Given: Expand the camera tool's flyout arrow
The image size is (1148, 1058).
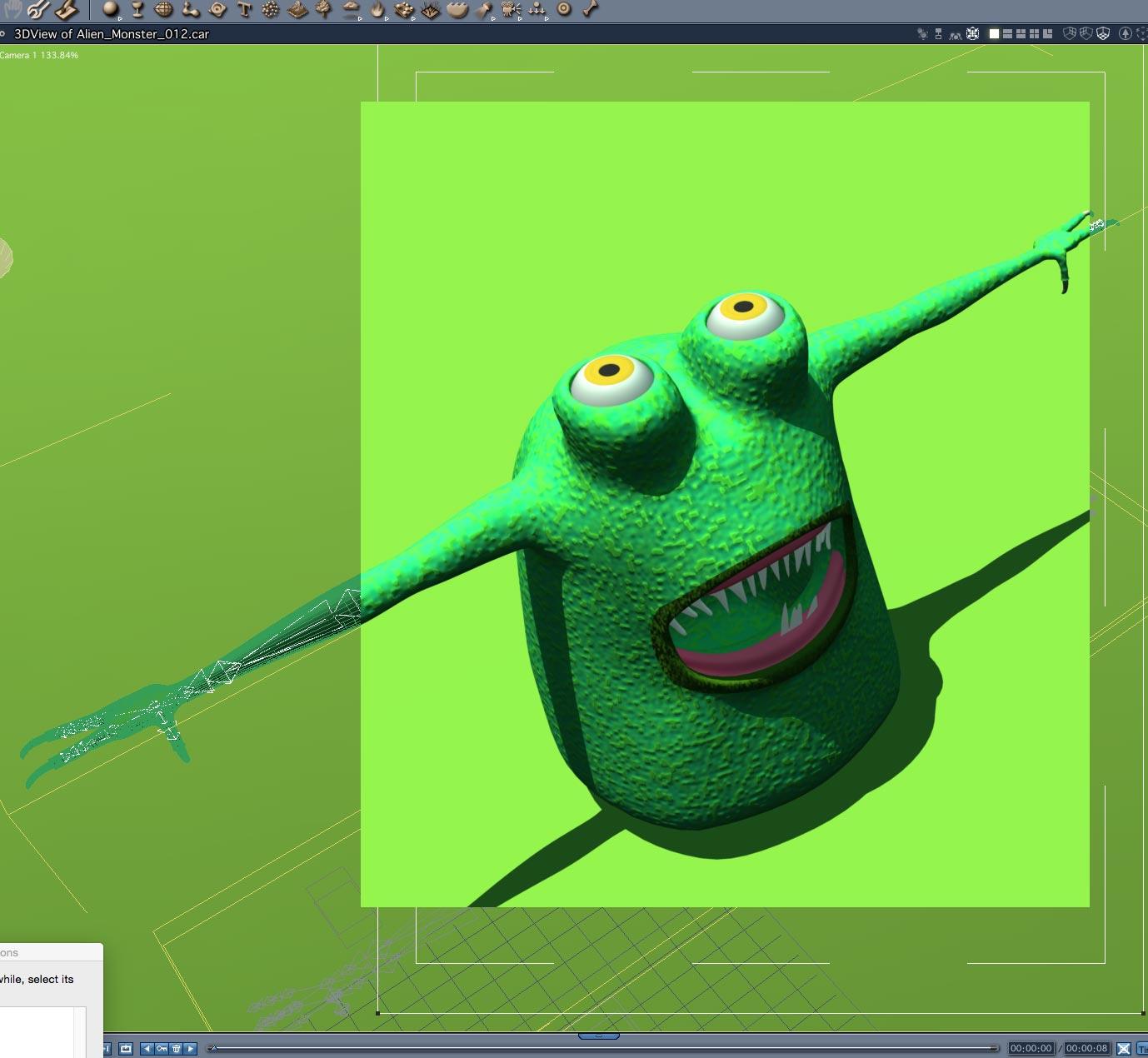Looking at the screenshot, I should click(520, 17).
